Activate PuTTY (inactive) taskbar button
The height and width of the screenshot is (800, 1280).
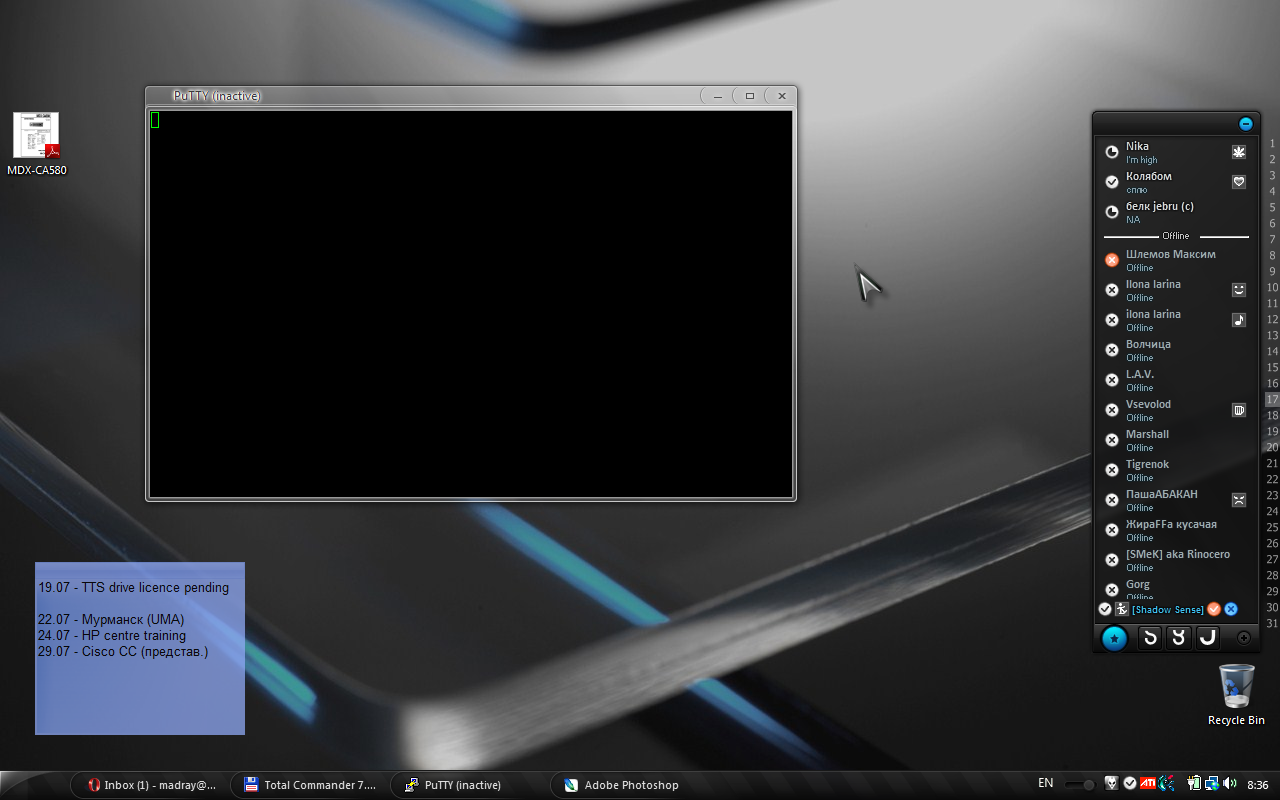(x=471, y=785)
